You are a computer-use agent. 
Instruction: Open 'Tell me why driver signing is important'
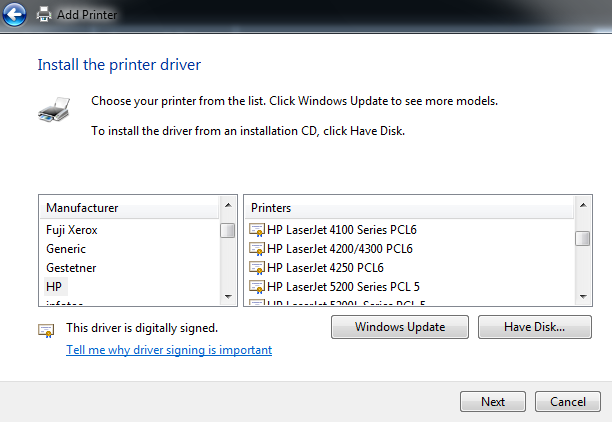tap(169, 350)
